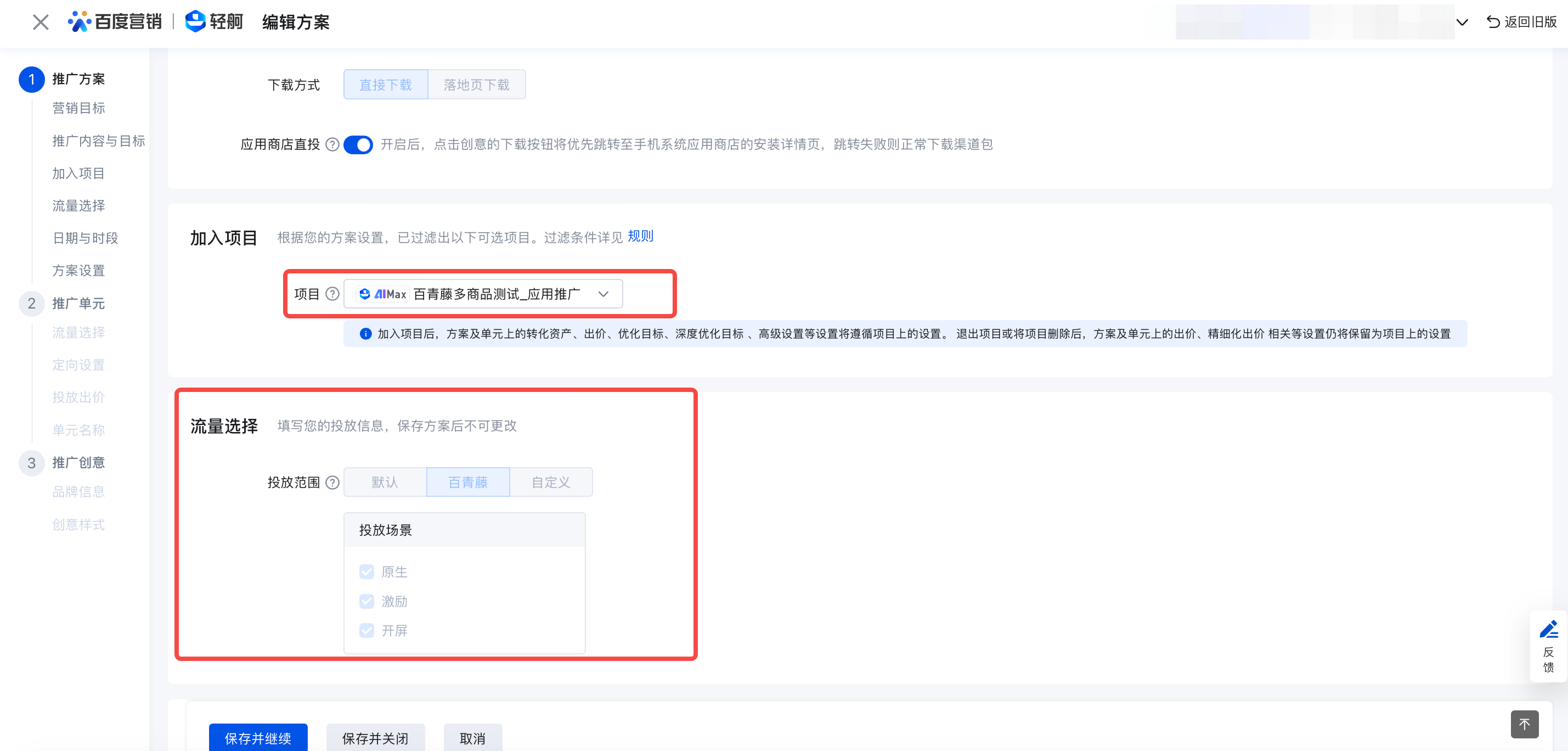Click help icon next to 应用商店直投

[332, 144]
